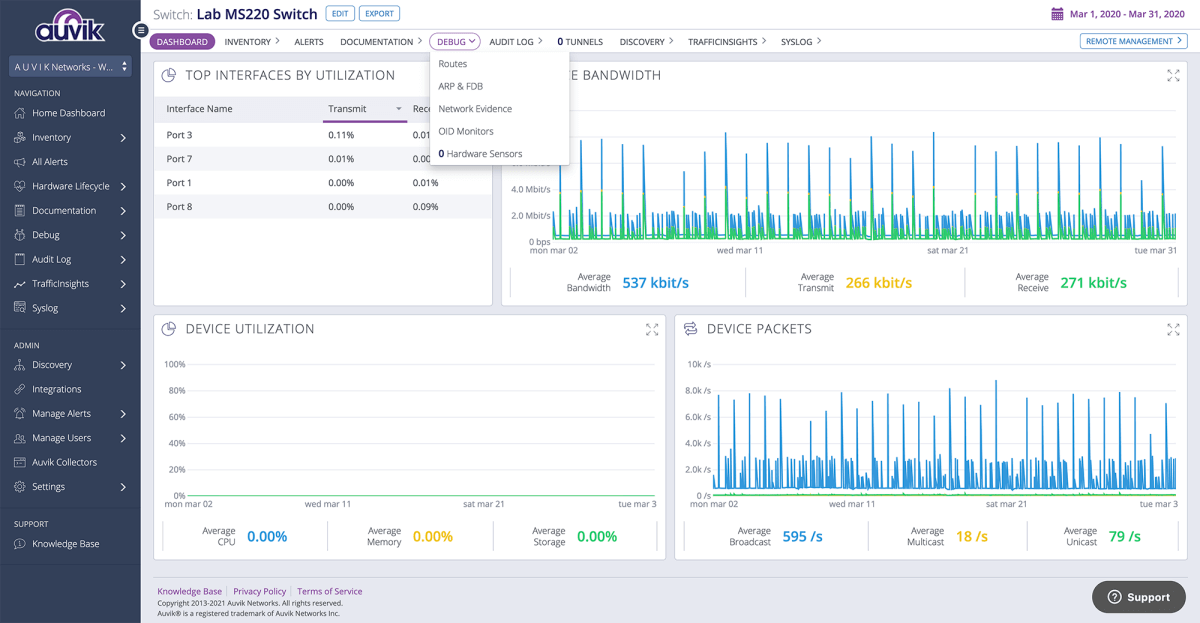Expand Documentation sidebar chevron
The height and width of the screenshot is (623, 1200).
(123, 211)
